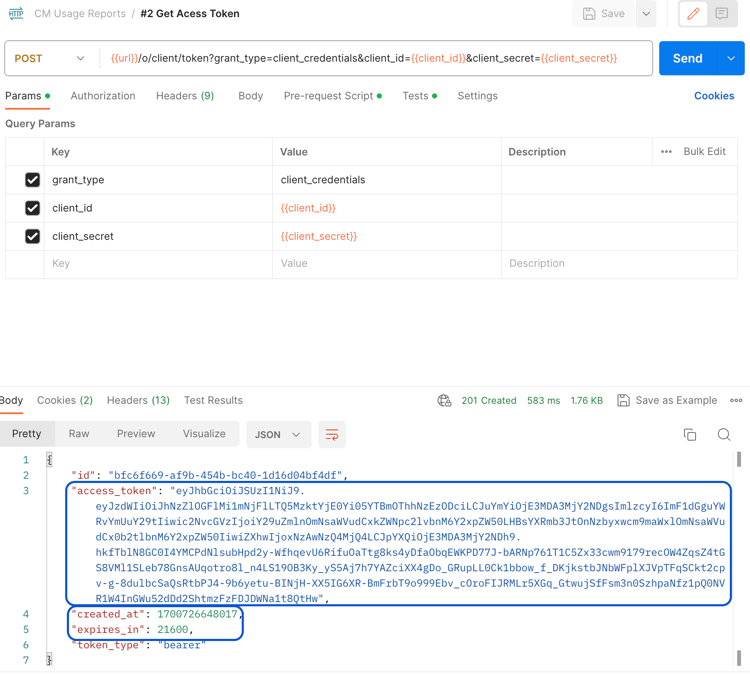Viewport: 750px width, 674px height.
Task: Toggle the line wrap icon
Action: pyautogui.click(x=332, y=434)
